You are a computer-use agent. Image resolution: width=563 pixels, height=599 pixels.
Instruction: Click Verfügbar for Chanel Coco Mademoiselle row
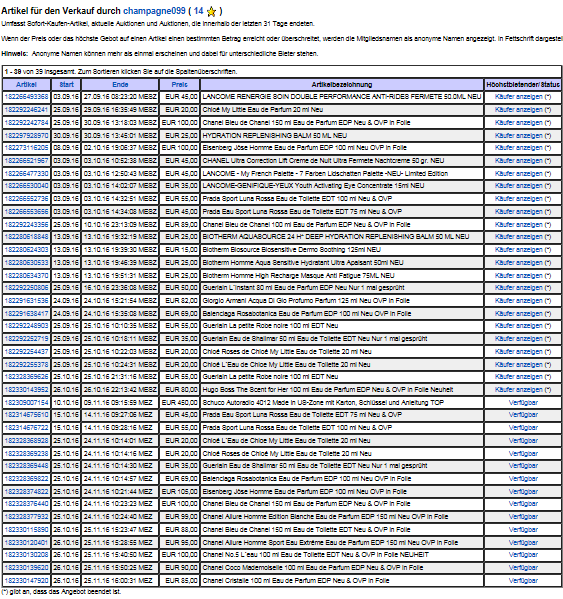coord(523,568)
